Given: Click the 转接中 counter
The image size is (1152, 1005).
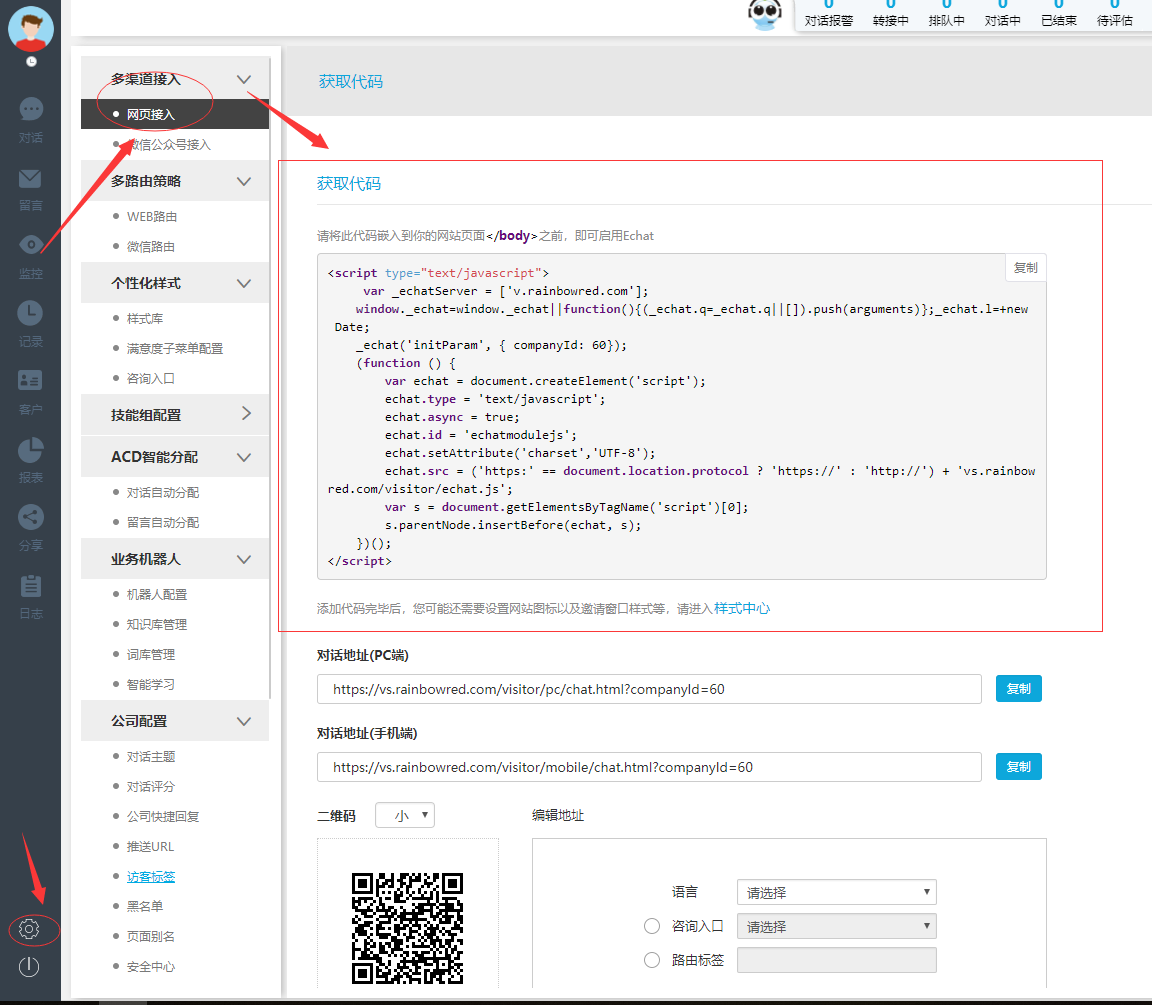Looking at the screenshot, I should (890, 14).
